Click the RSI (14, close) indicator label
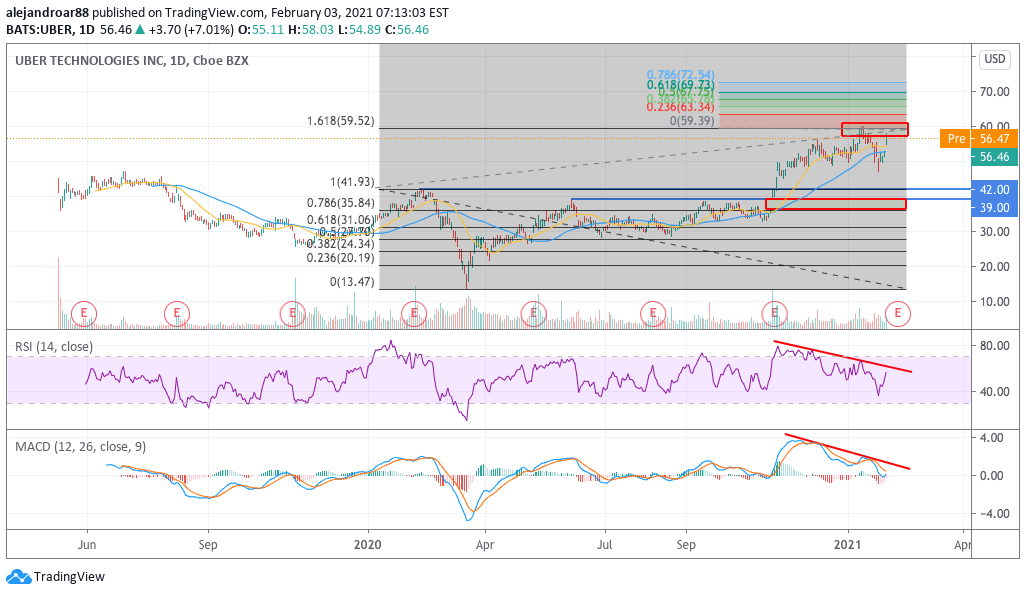Screen dimensions: 1026x595 click(x=54, y=346)
